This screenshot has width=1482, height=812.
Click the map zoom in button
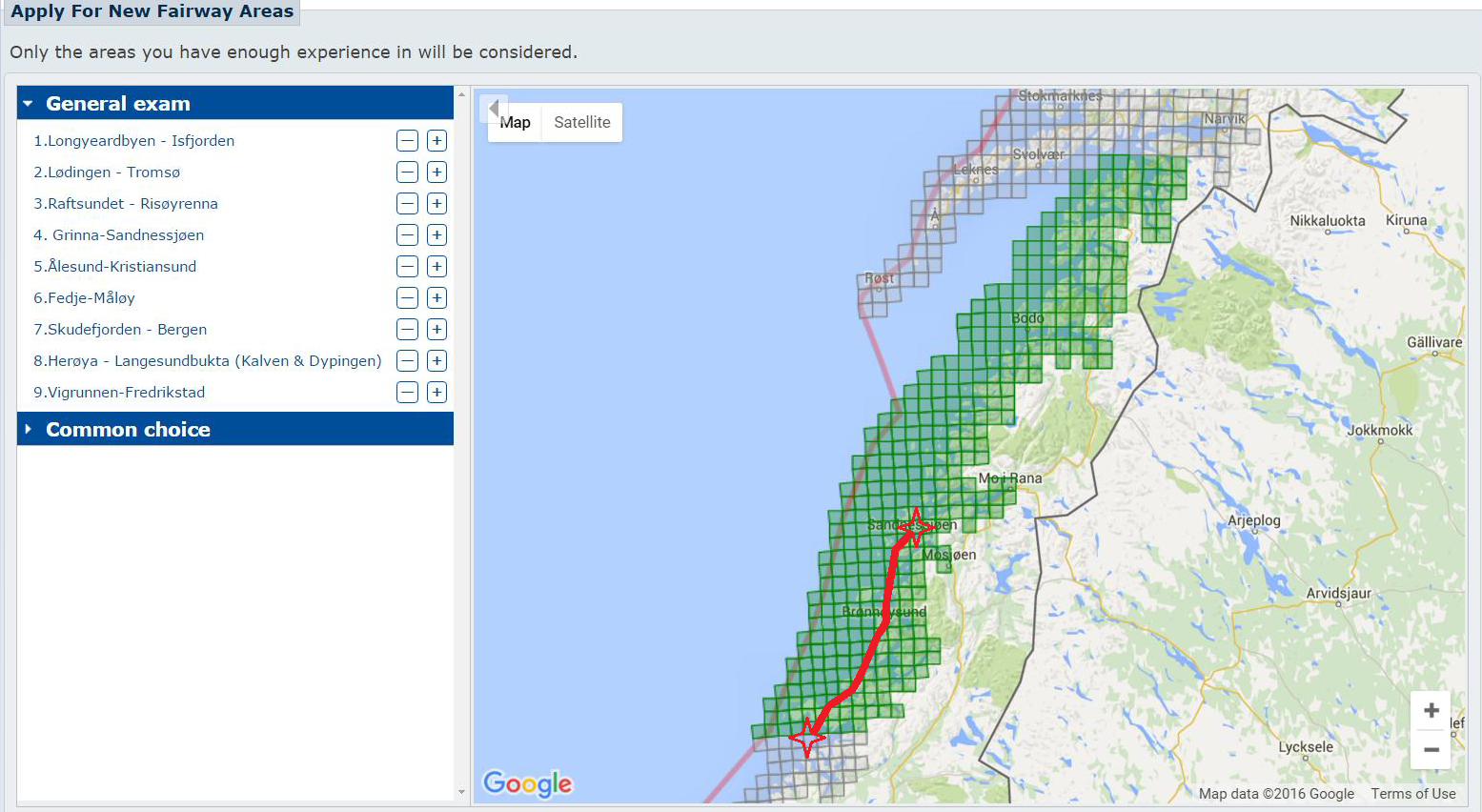(x=1431, y=711)
